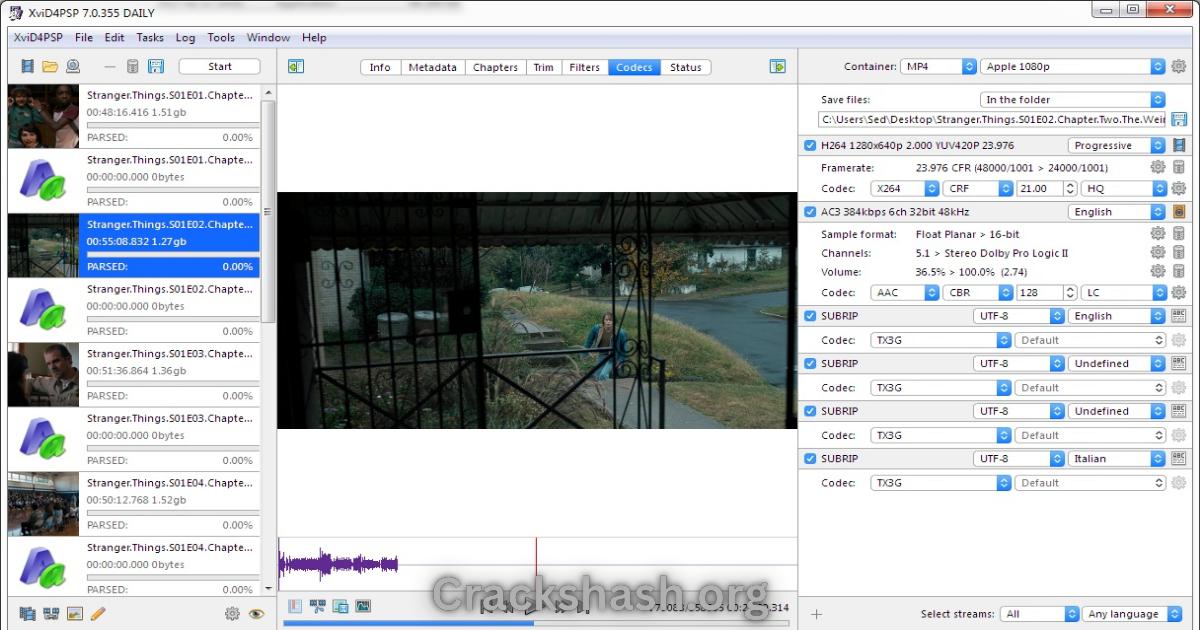Open the AAC audio codec dropdown
The width and height of the screenshot is (1200, 630).
(x=905, y=293)
